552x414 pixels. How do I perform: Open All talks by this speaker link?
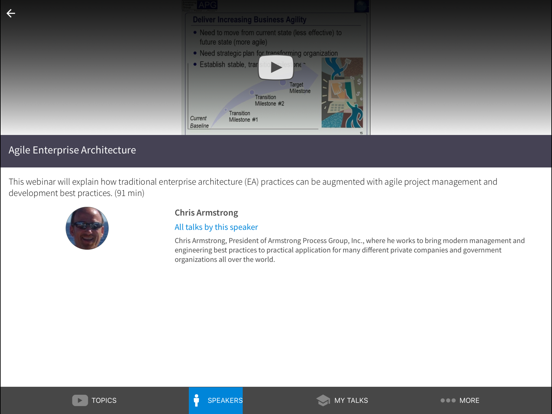pyautogui.click(x=216, y=227)
